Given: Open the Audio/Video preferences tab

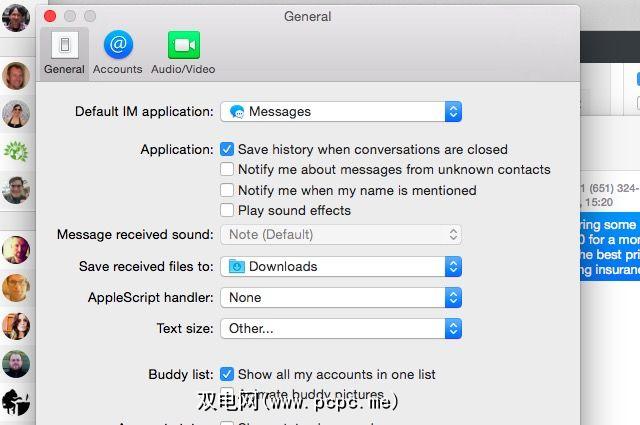Looking at the screenshot, I should [x=183, y=53].
